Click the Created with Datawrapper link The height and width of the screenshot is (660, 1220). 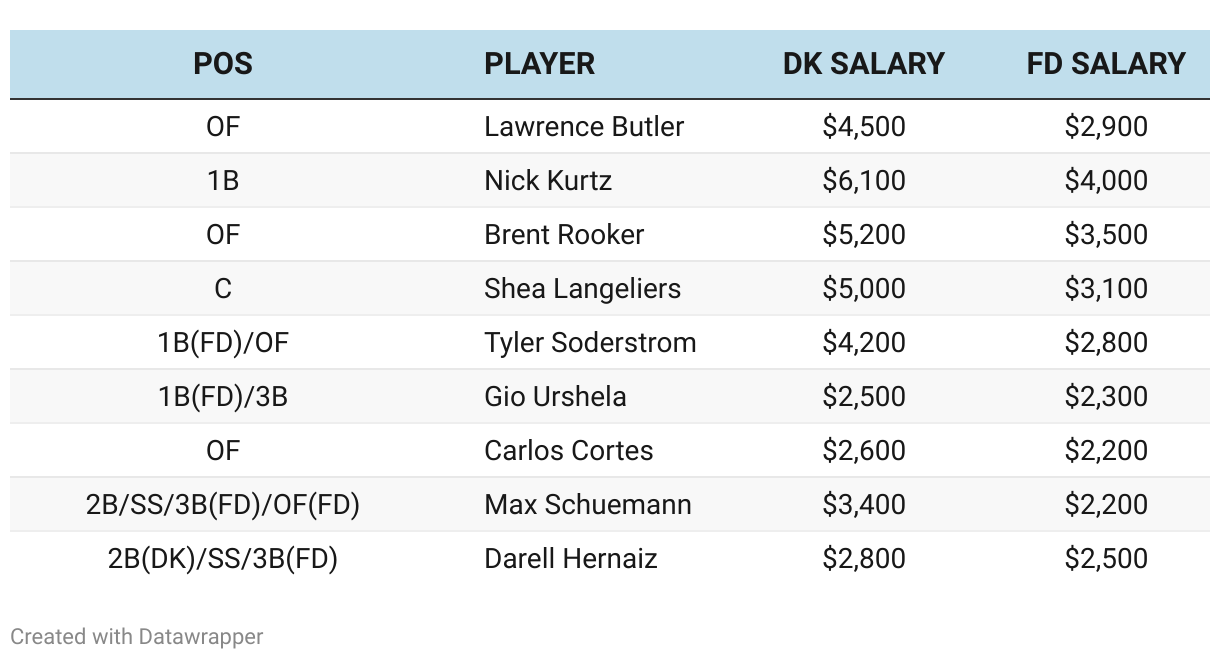(137, 636)
